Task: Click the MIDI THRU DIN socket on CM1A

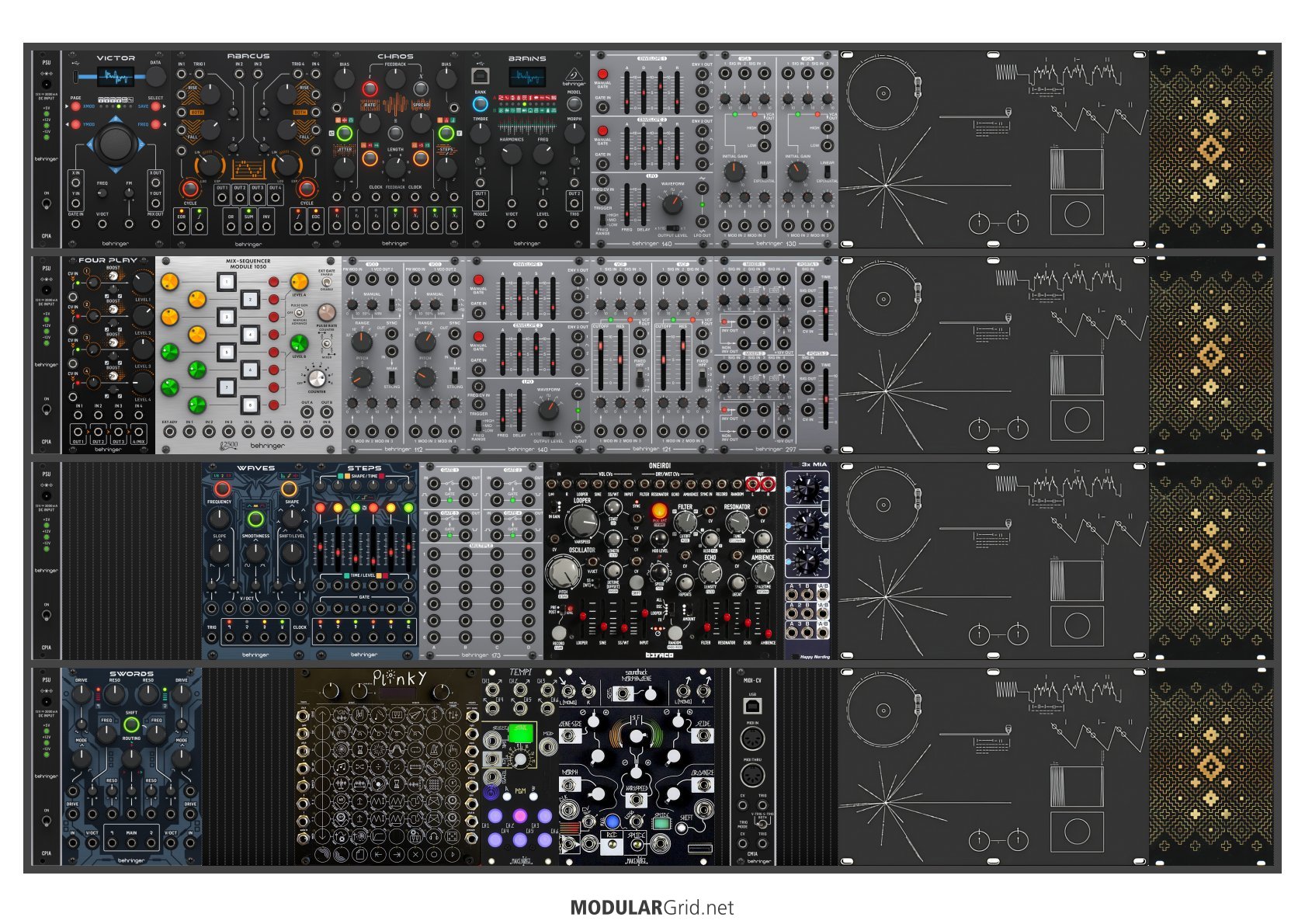Action: click(751, 774)
